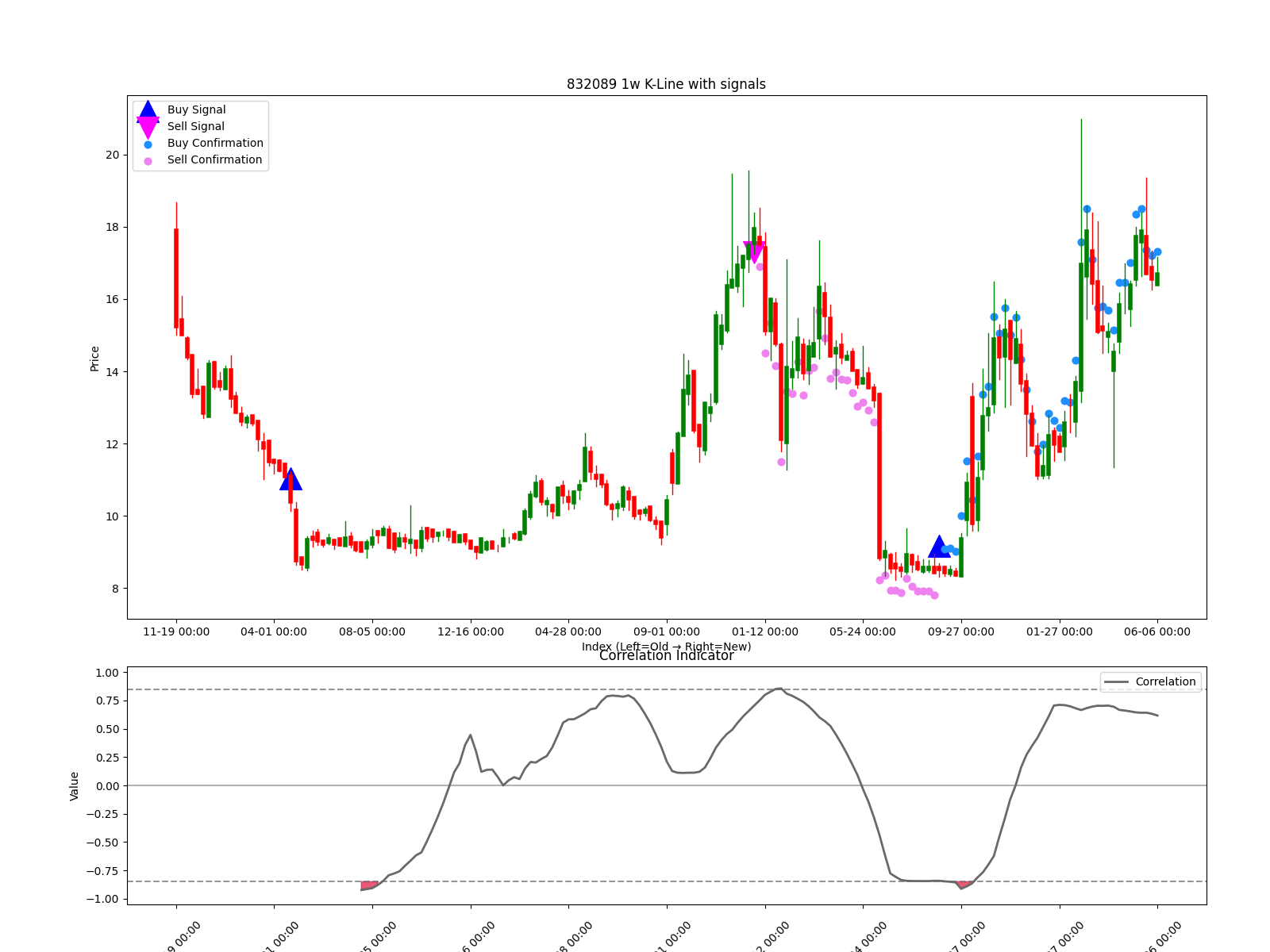Click the correlation axis value 0.50
The height and width of the screenshot is (952, 1270).
coord(107,729)
